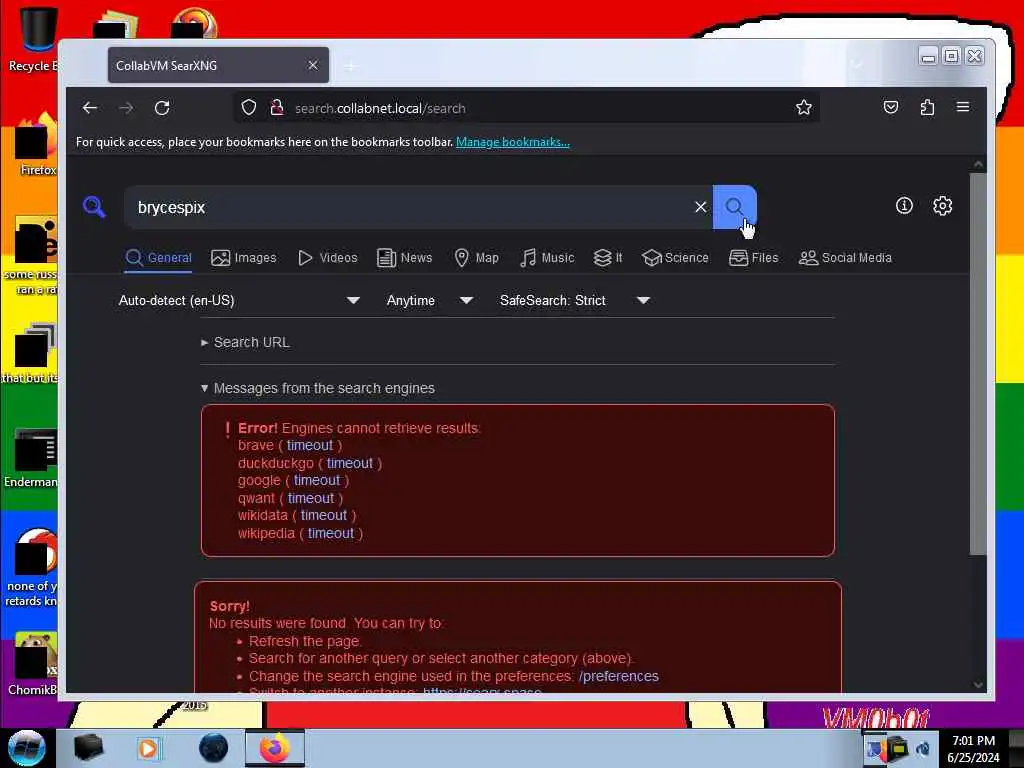Image resolution: width=1024 pixels, height=768 pixels.
Task: Open a new tab with plus button
Action: [x=351, y=66]
